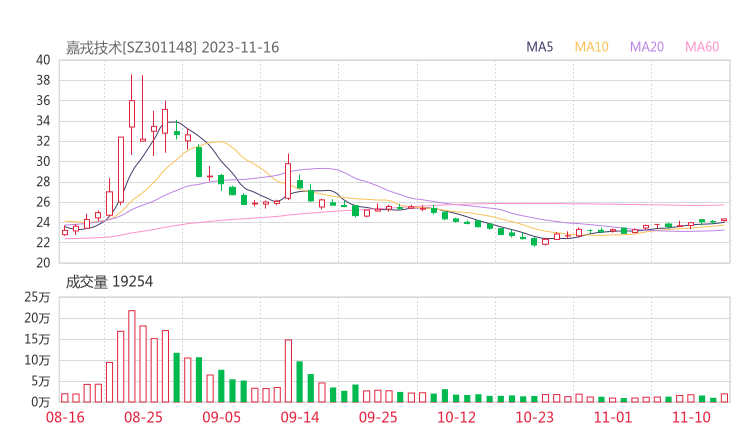Click the 08-25 date axis label
This screenshot has width=740, height=440.
[x=143, y=417]
